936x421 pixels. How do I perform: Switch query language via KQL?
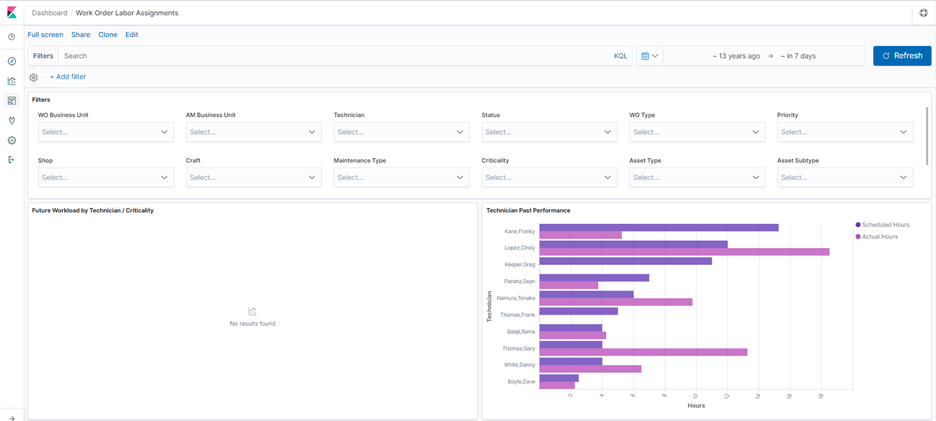[621, 56]
